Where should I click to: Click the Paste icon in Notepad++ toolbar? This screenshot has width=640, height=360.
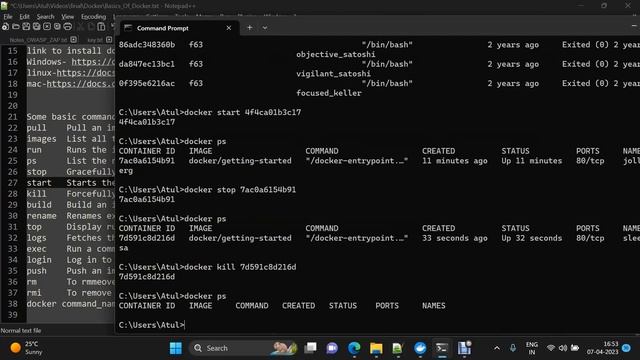pyautogui.click(x=101, y=27)
